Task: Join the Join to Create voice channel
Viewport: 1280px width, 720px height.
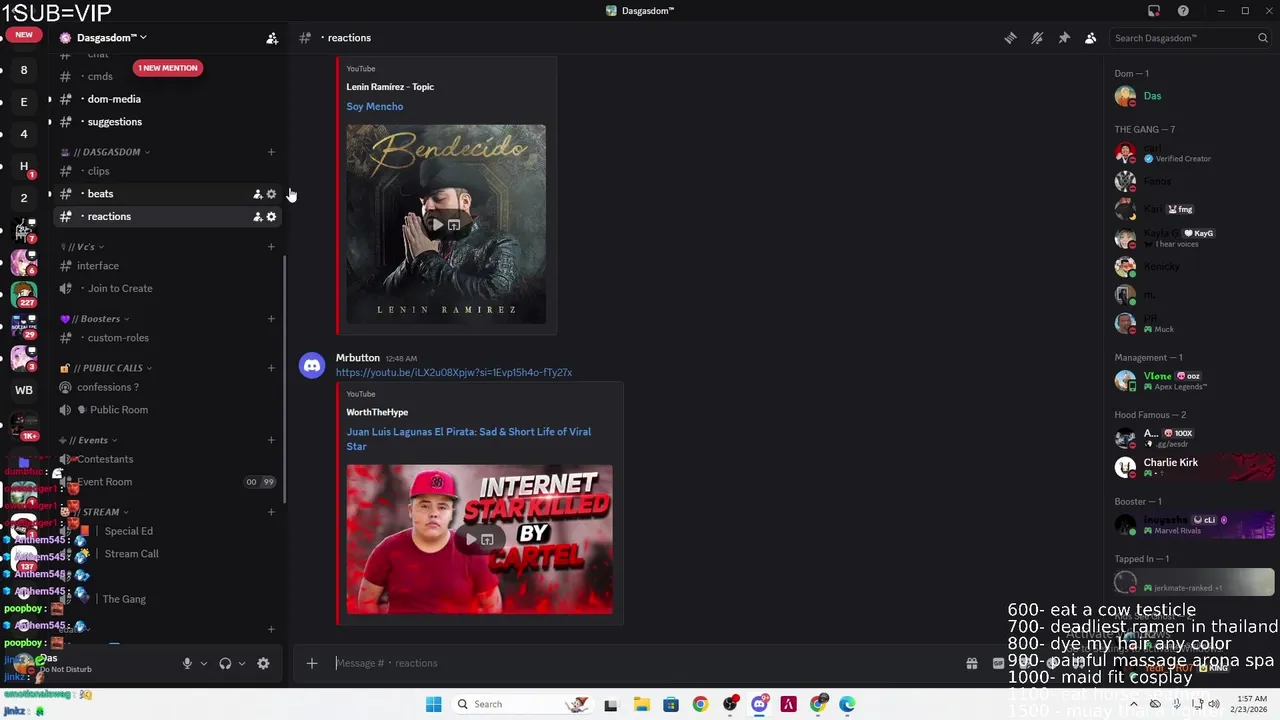Action: (120, 289)
